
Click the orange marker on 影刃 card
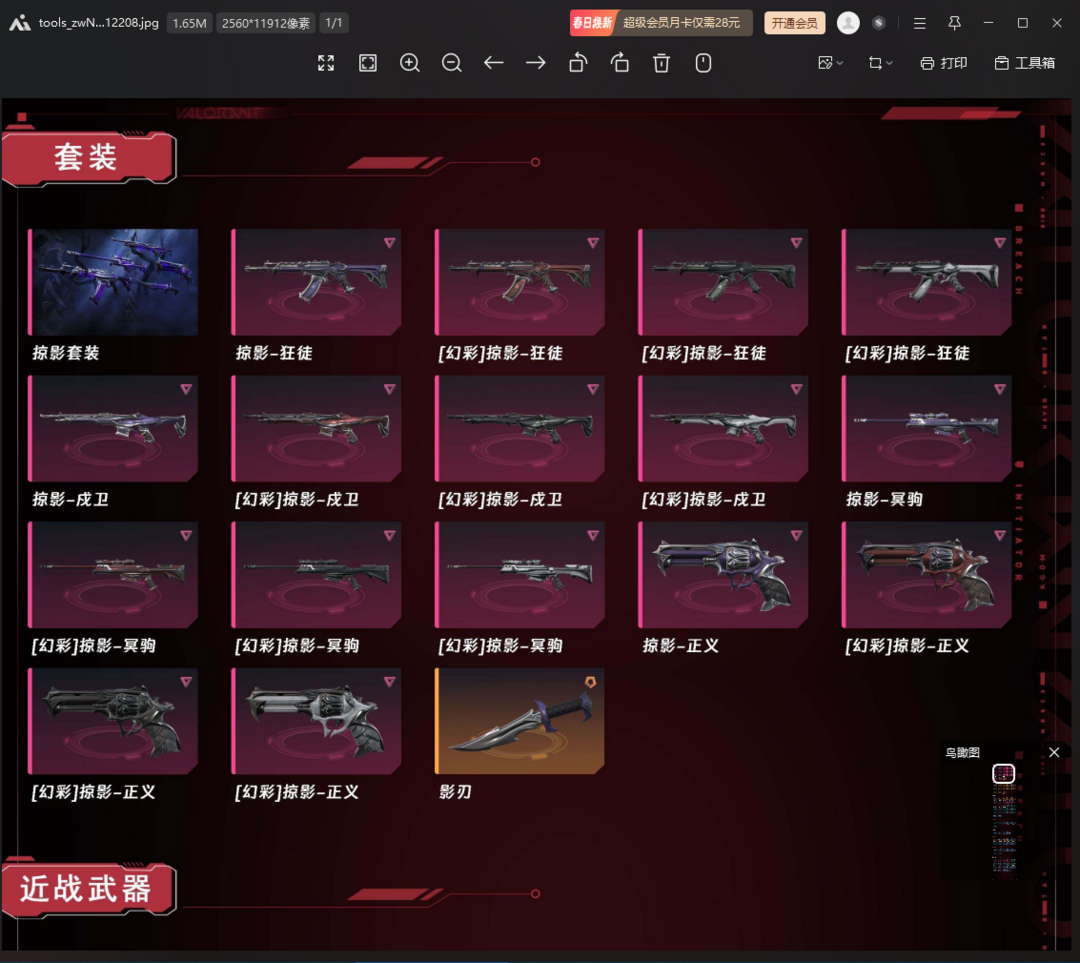[591, 681]
